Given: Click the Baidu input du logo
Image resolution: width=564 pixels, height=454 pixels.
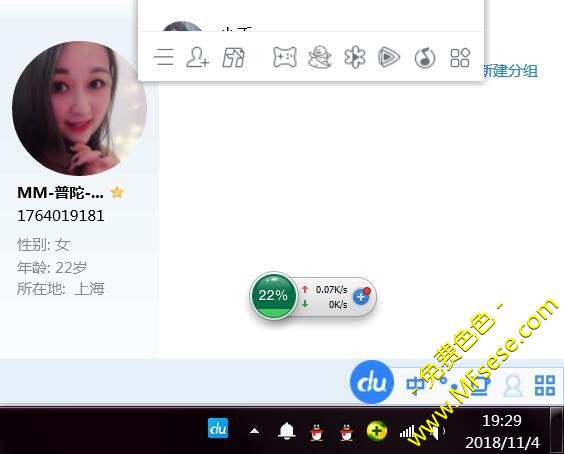Looking at the screenshot, I should pos(372,382).
